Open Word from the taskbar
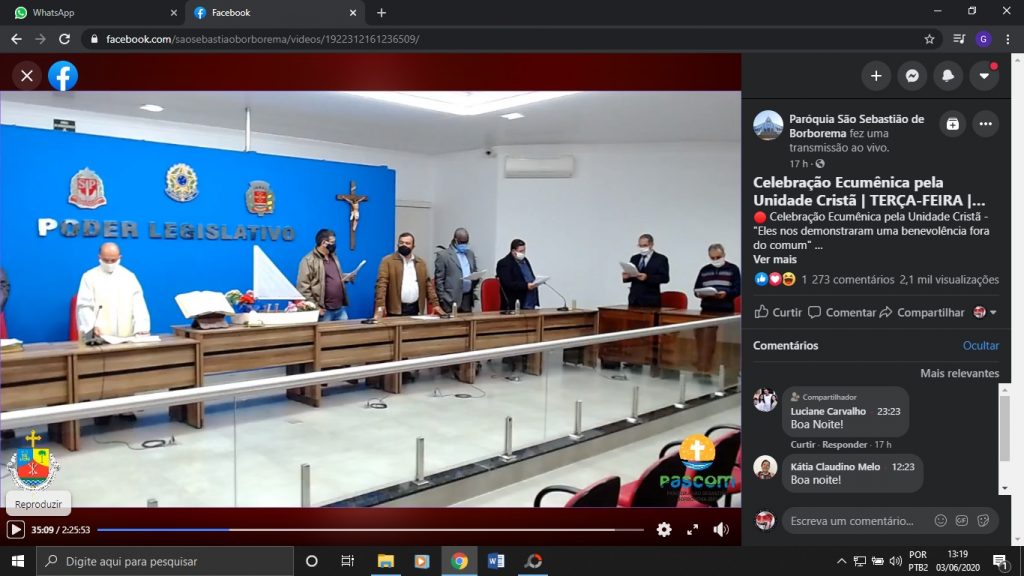Screen dimensions: 1024x576 496,561
